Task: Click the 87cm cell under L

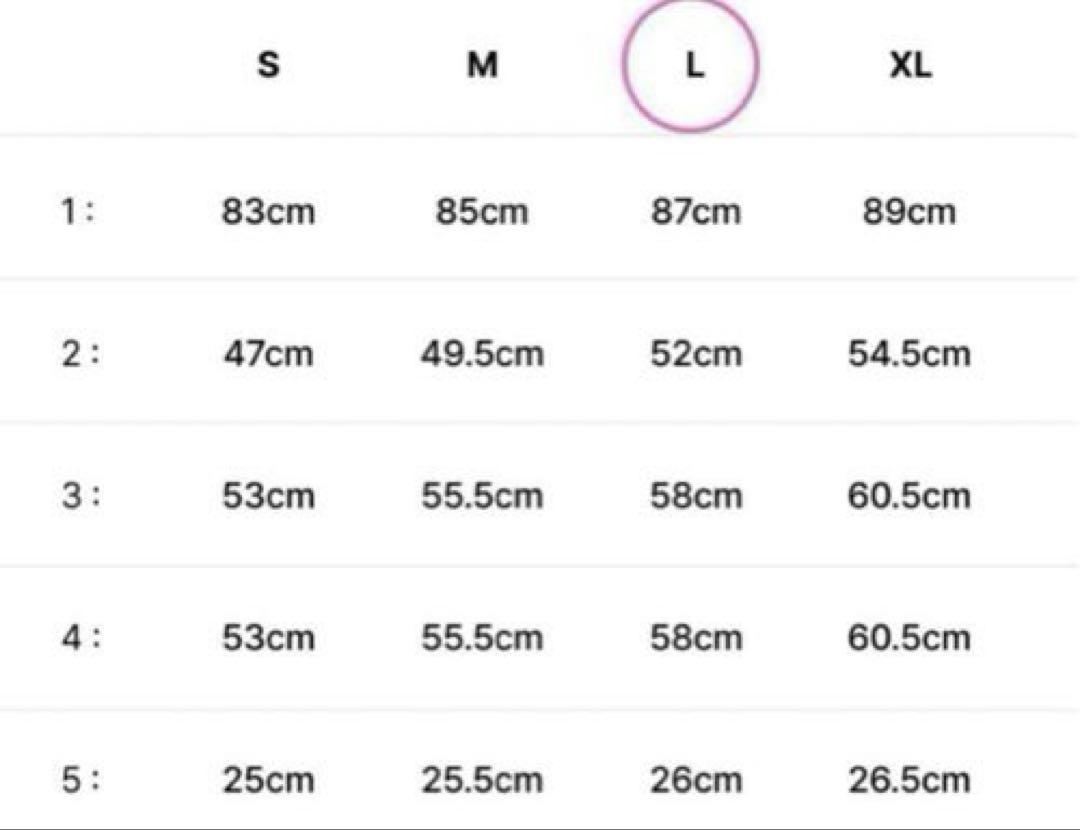Action: (x=696, y=211)
